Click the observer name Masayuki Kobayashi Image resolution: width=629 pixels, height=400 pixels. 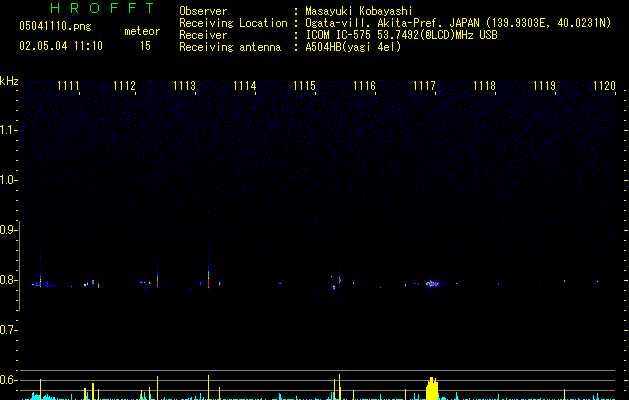point(359,11)
